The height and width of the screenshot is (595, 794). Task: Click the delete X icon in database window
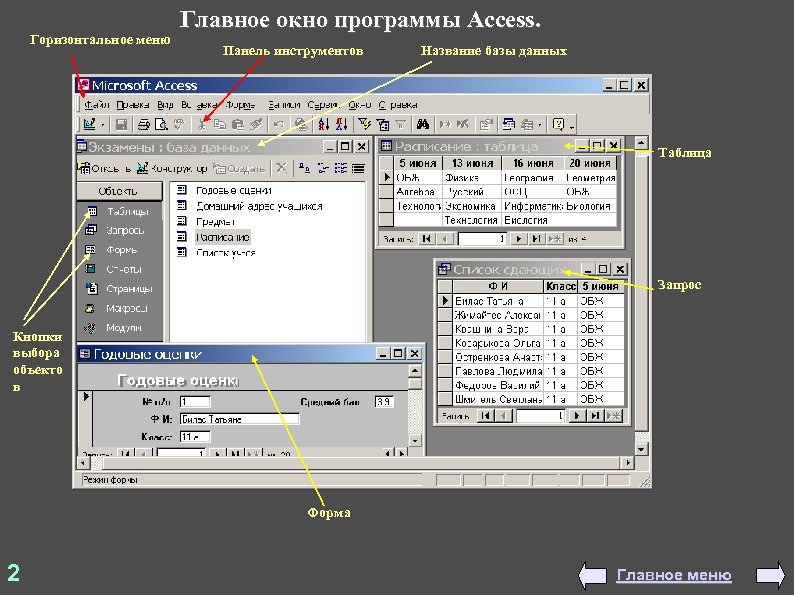click(x=282, y=168)
